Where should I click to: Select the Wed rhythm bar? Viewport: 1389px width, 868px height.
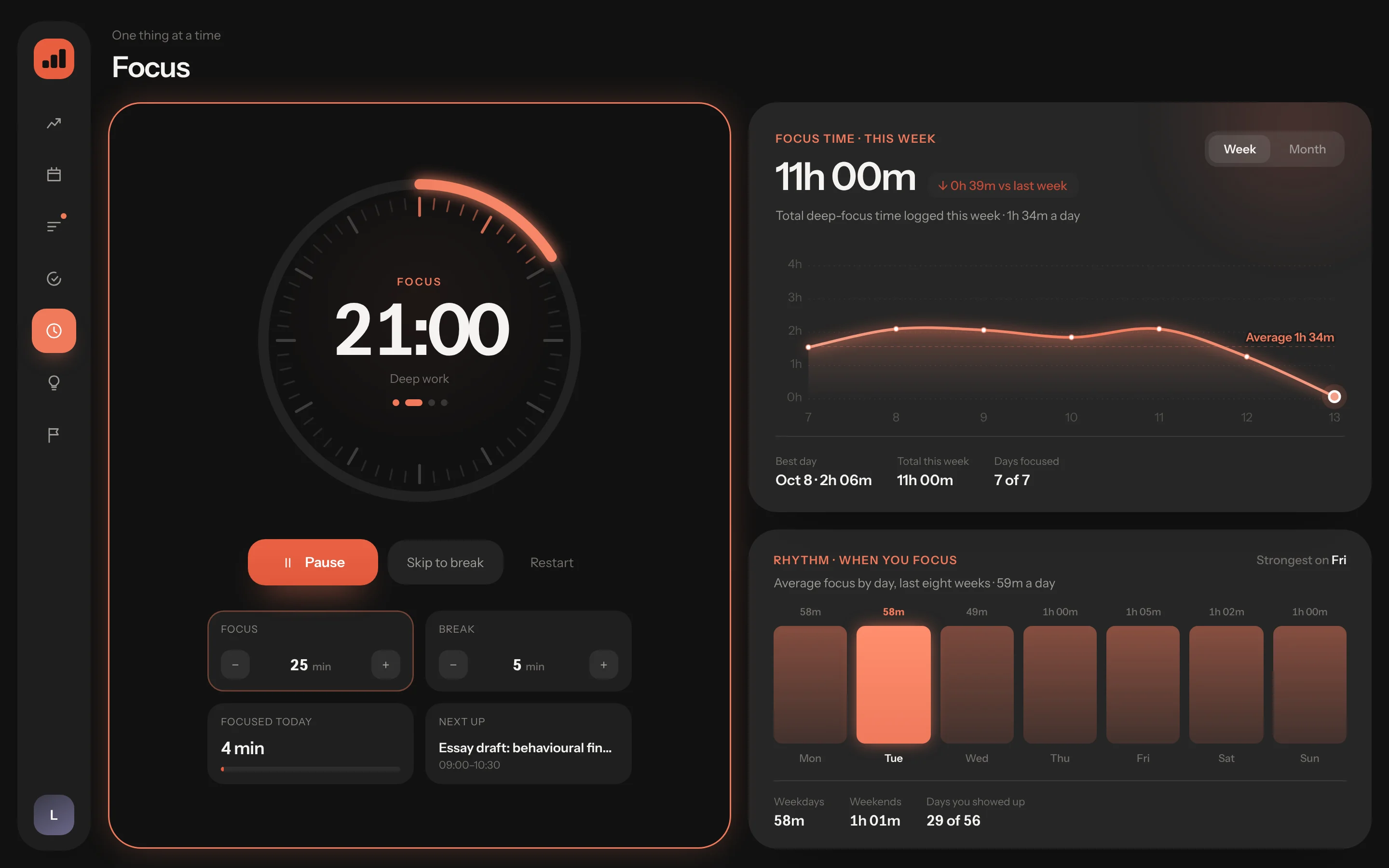click(x=976, y=684)
